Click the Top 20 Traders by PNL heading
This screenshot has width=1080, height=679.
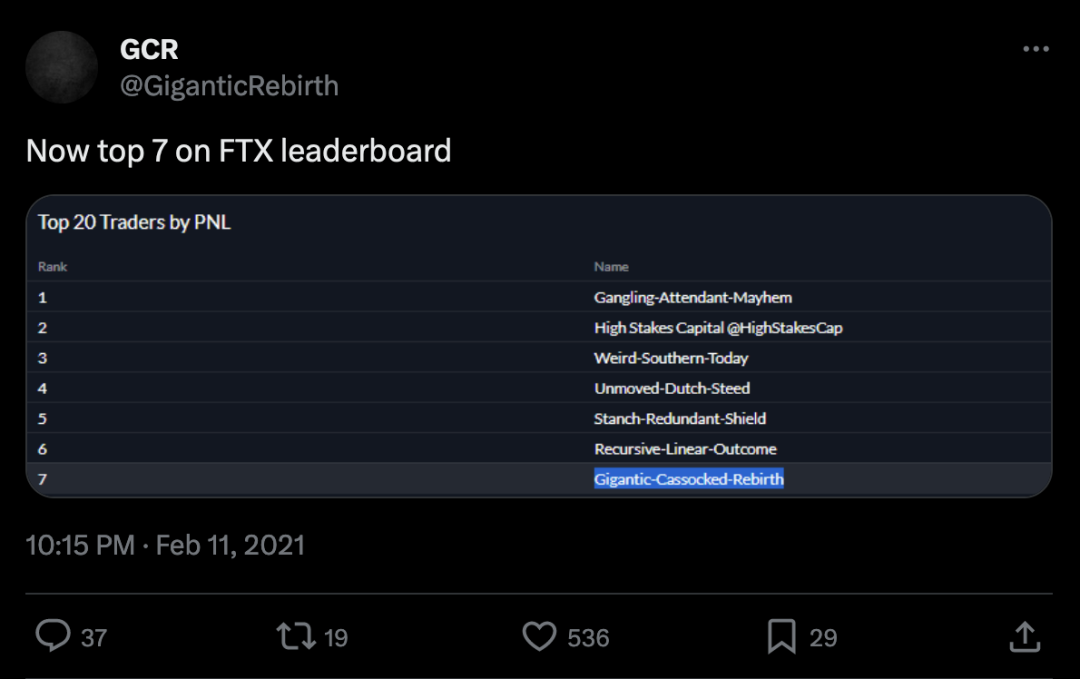point(134,222)
